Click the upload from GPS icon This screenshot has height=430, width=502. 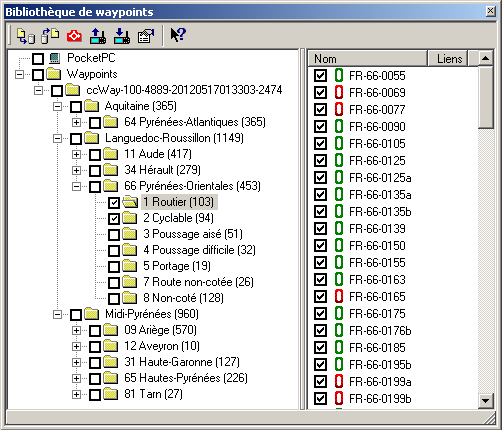[98, 36]
